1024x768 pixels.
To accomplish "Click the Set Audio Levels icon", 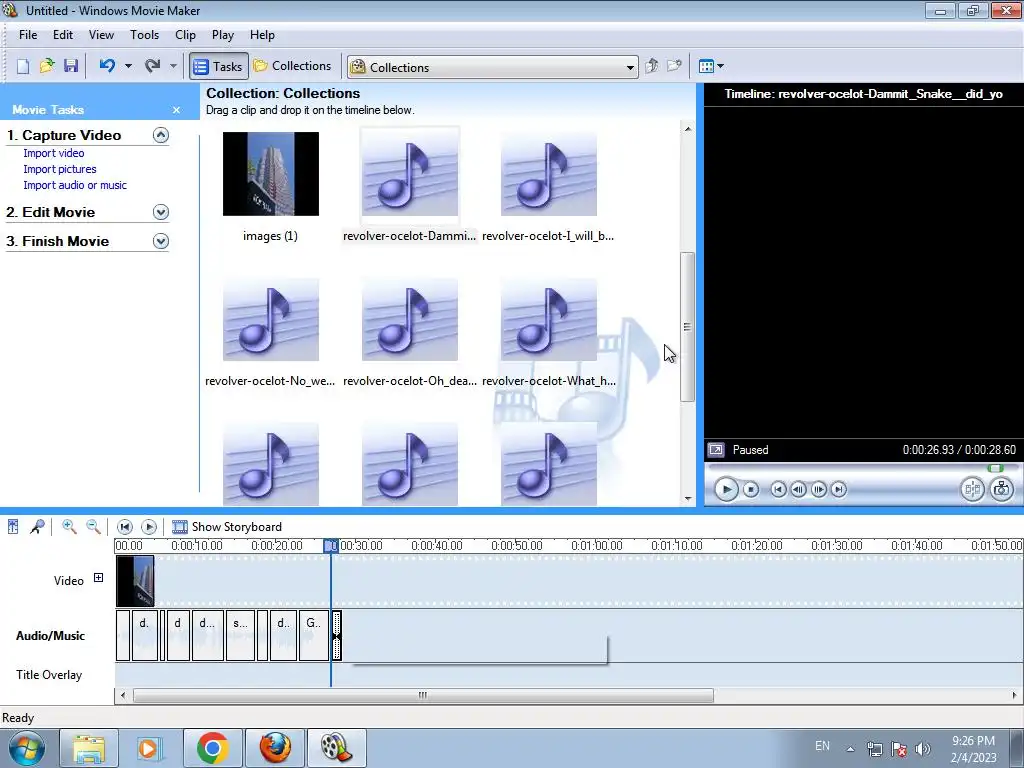I will coord(13,526).
